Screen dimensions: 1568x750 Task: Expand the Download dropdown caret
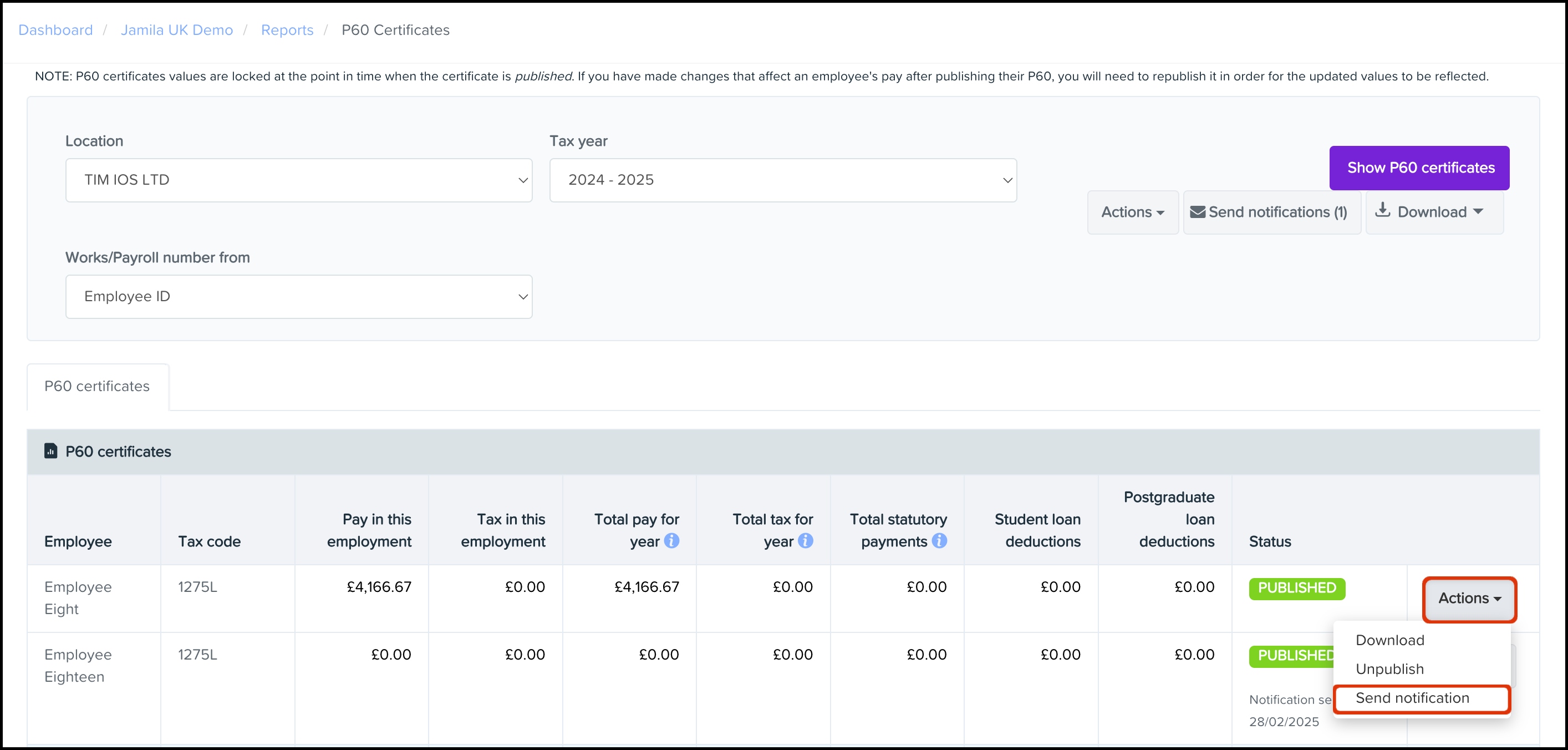1479,211
